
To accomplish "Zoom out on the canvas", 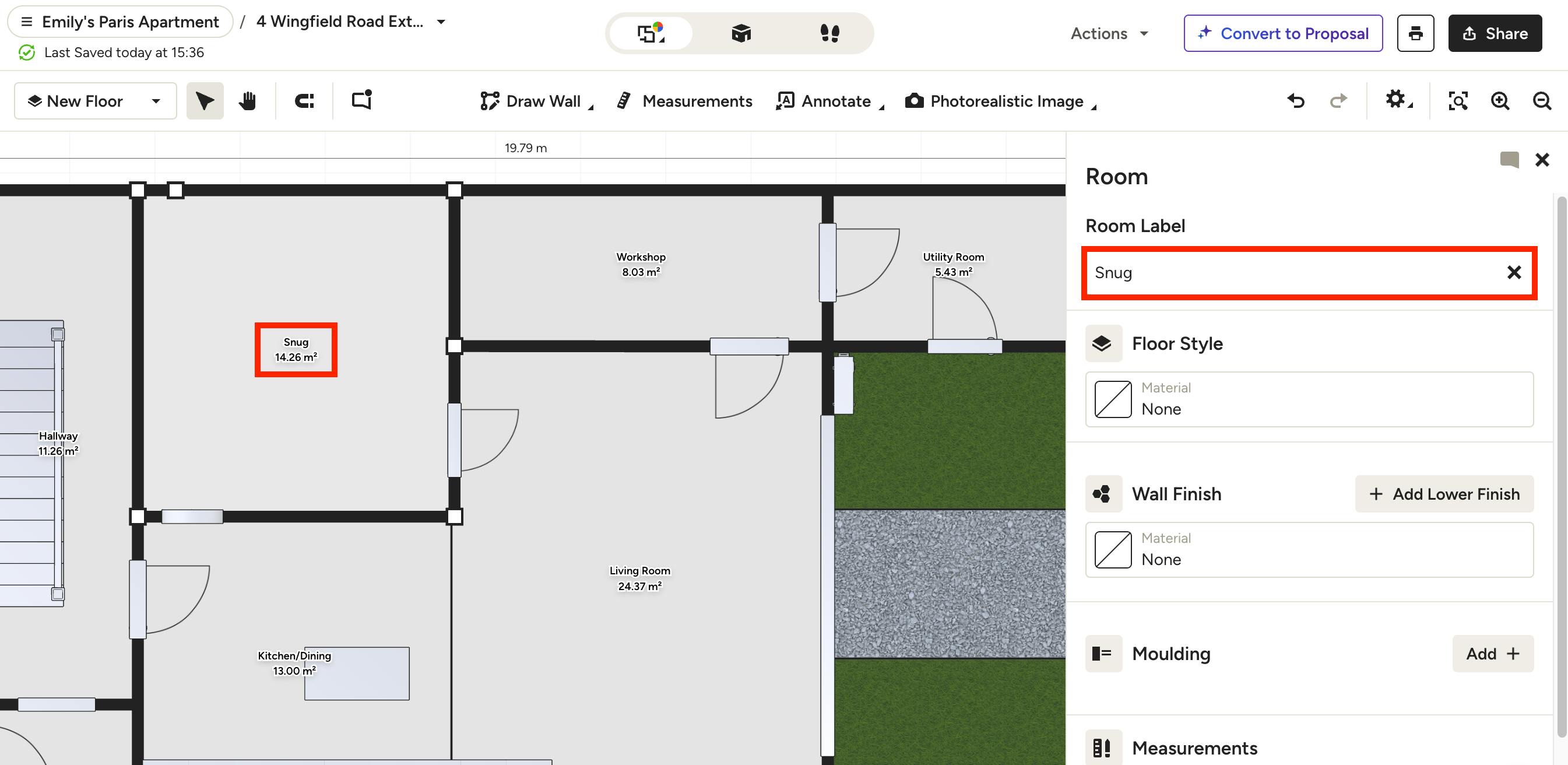I will (1542, 101).
